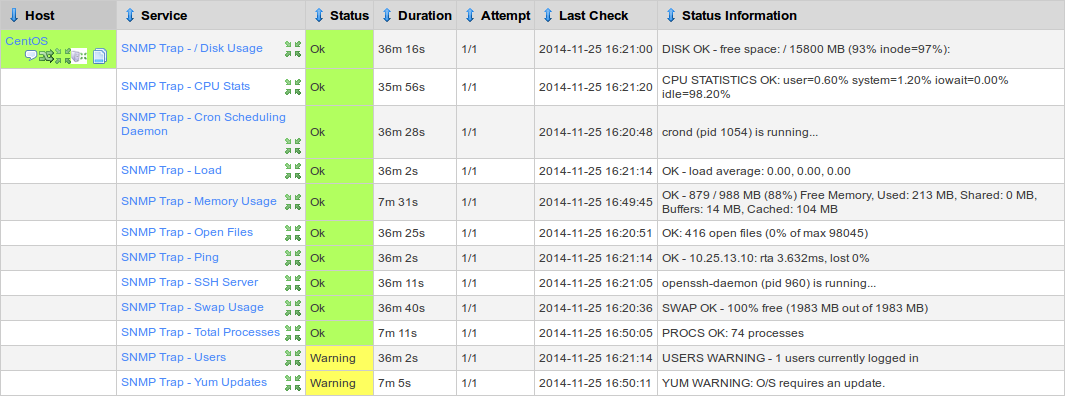Open SNMP Trap - Swap Usage service

[x=192, y=307]
